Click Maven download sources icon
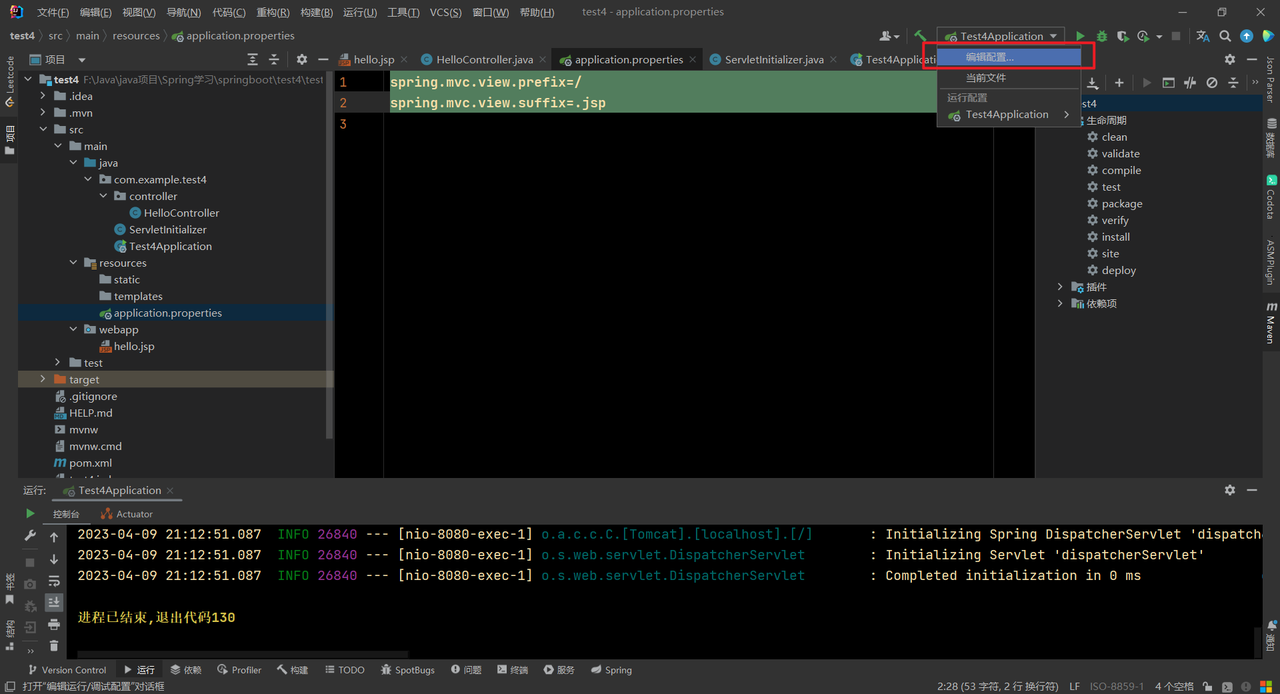 tap(1093, 83)
